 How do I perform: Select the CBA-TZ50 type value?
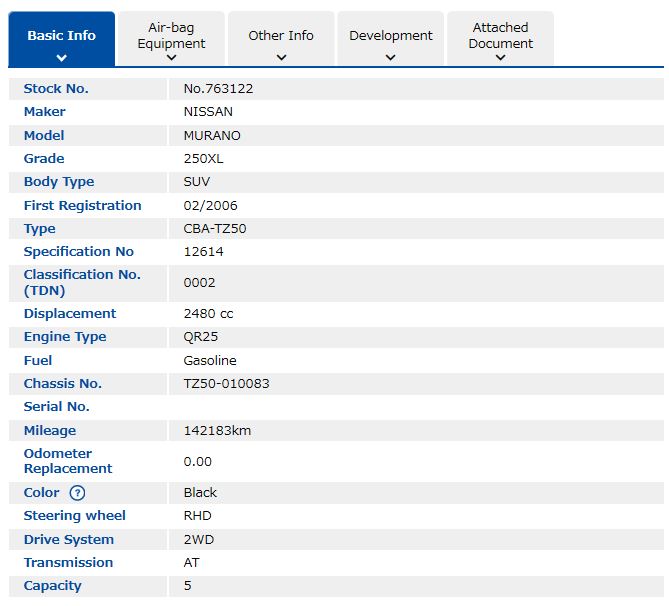[x=214, y=229]
